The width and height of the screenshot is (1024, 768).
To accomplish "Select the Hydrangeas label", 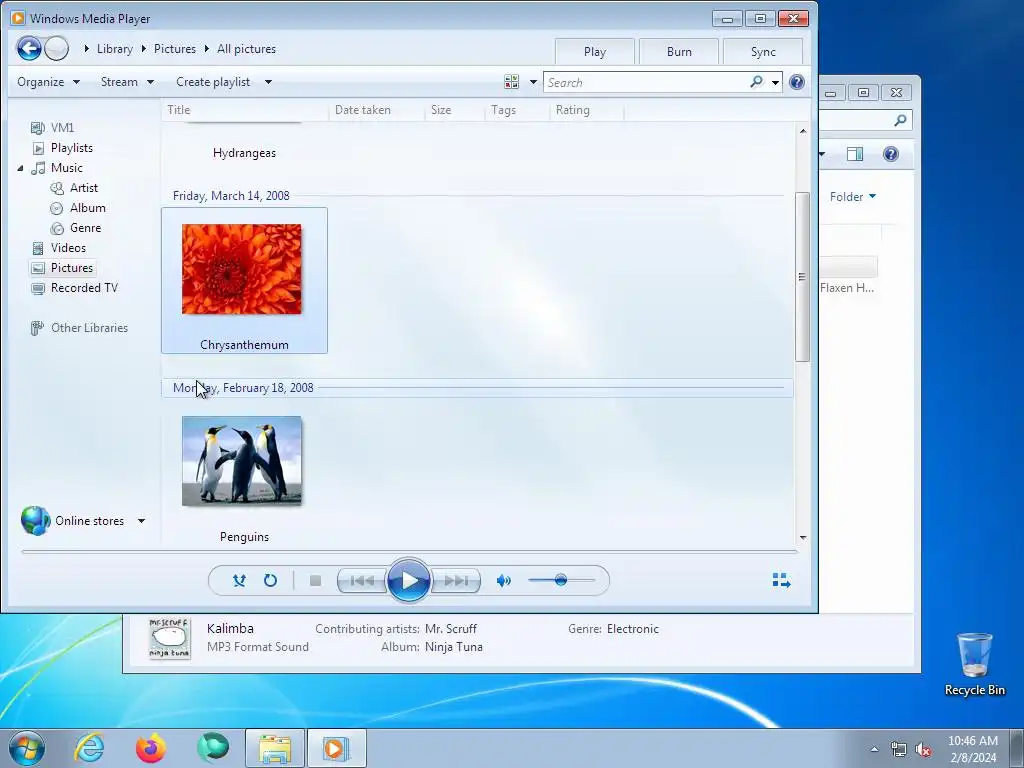I will [244, 153].
